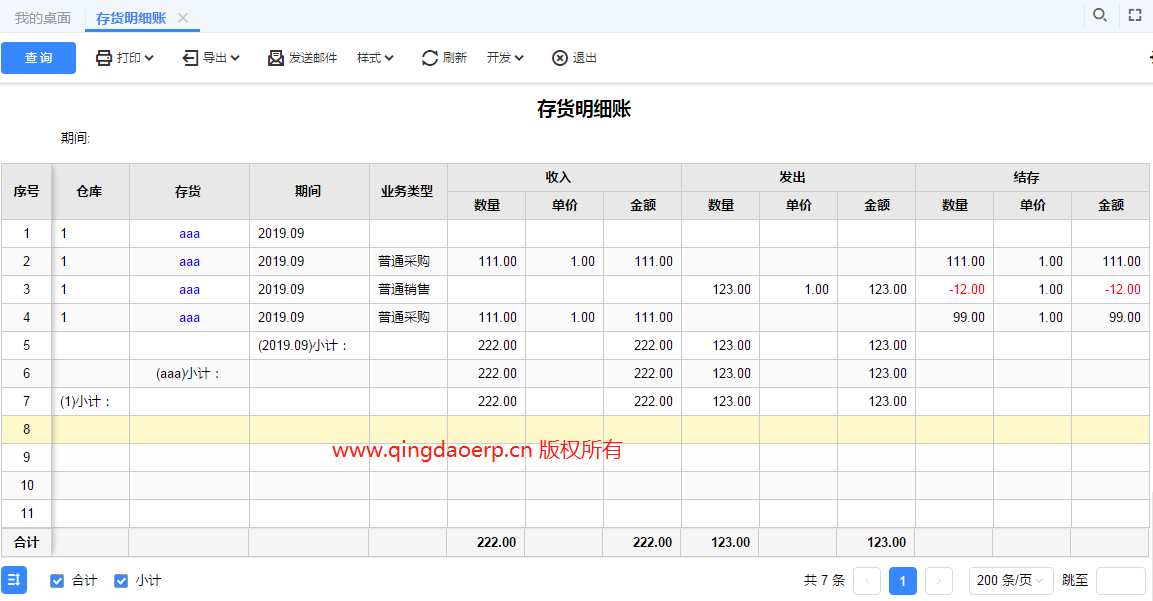Click the 退出 exit icon
This screenshot has width=1153, height=601.
(x=560, y=58)
